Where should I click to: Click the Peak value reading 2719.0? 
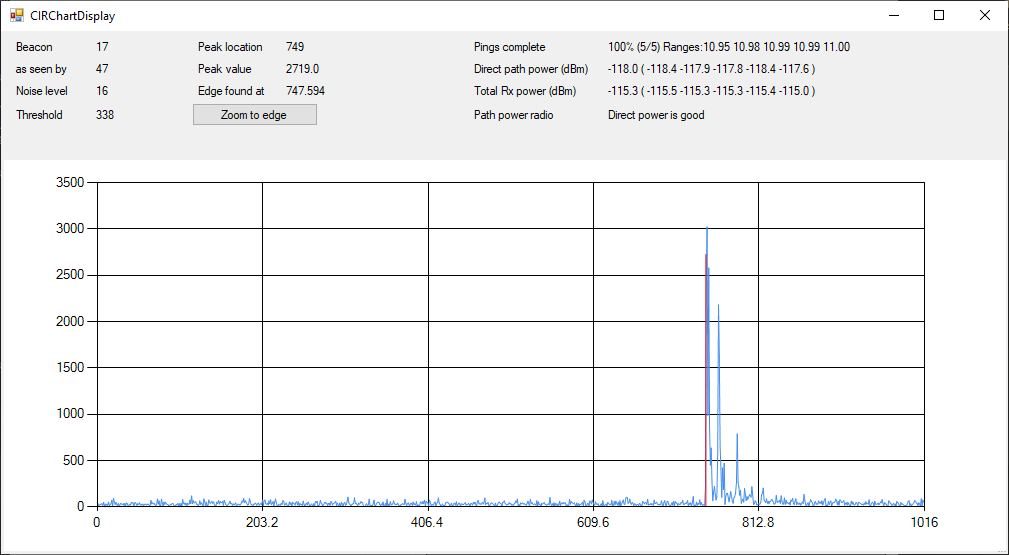pos(302,69)
